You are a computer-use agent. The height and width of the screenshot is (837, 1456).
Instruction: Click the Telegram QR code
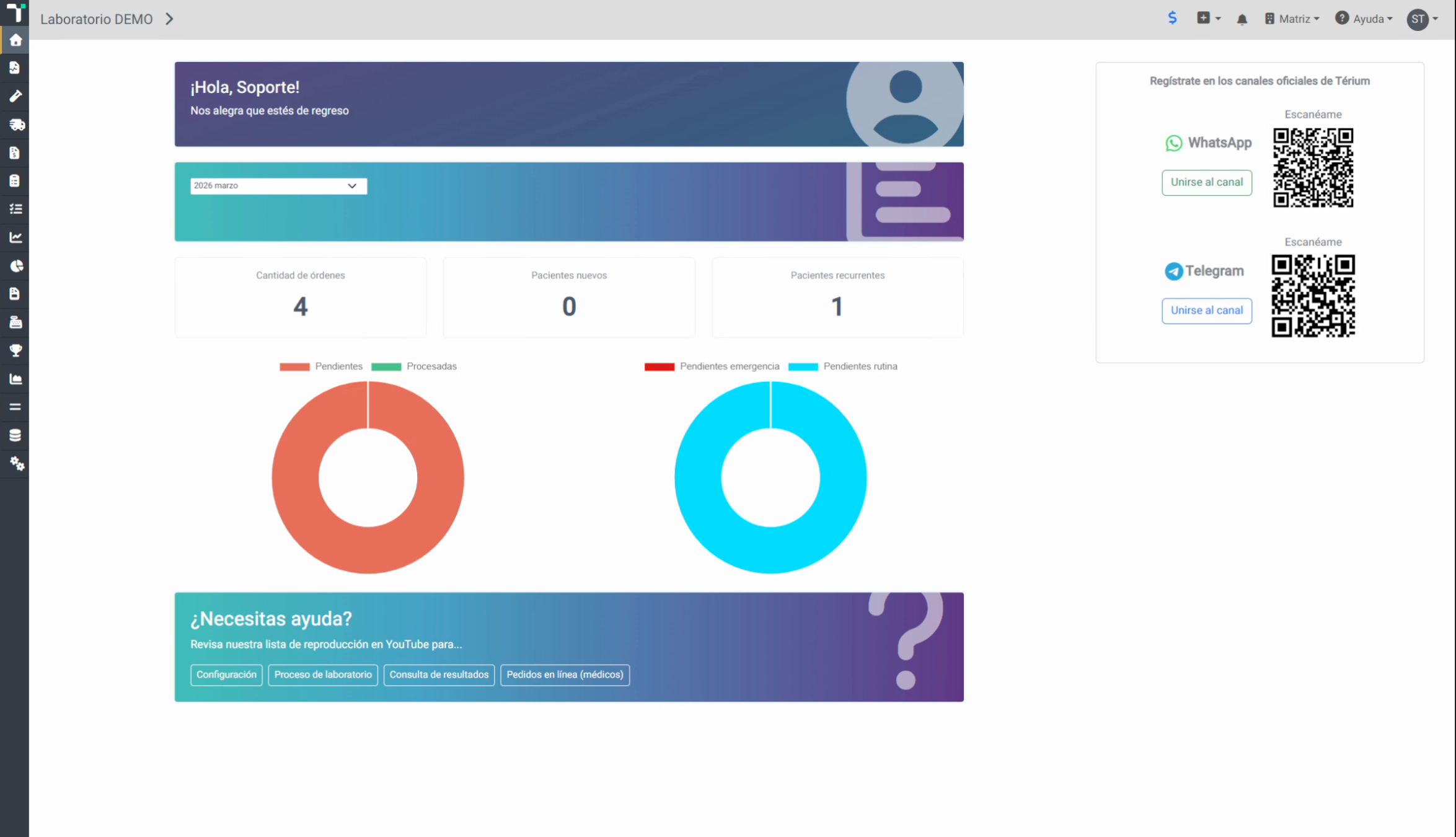click(x=1313, y=296)
